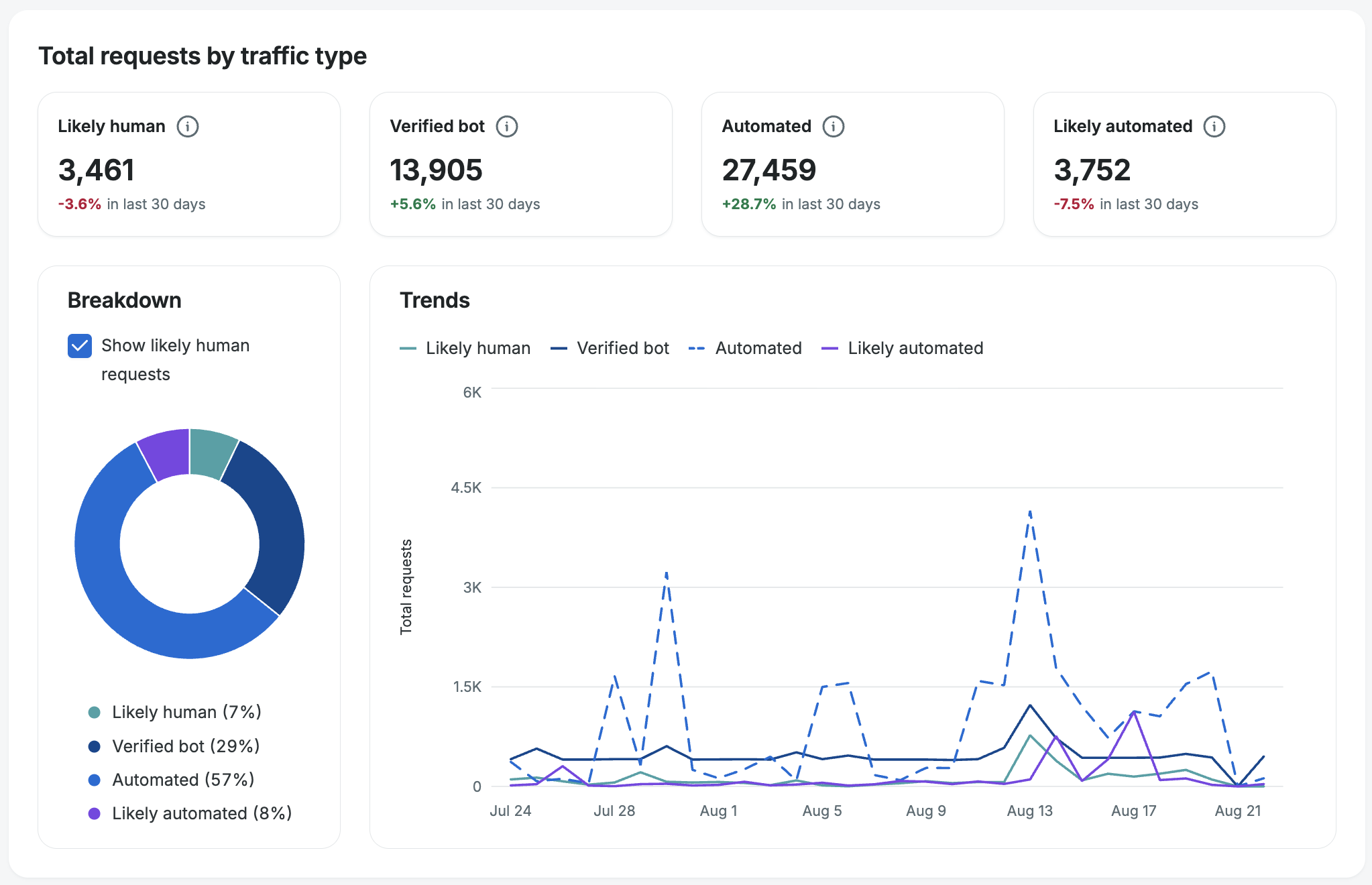This screenshot has height=885, width=1372.
Task: Open the Automated card showing 27,459
Action: (852, 164)
